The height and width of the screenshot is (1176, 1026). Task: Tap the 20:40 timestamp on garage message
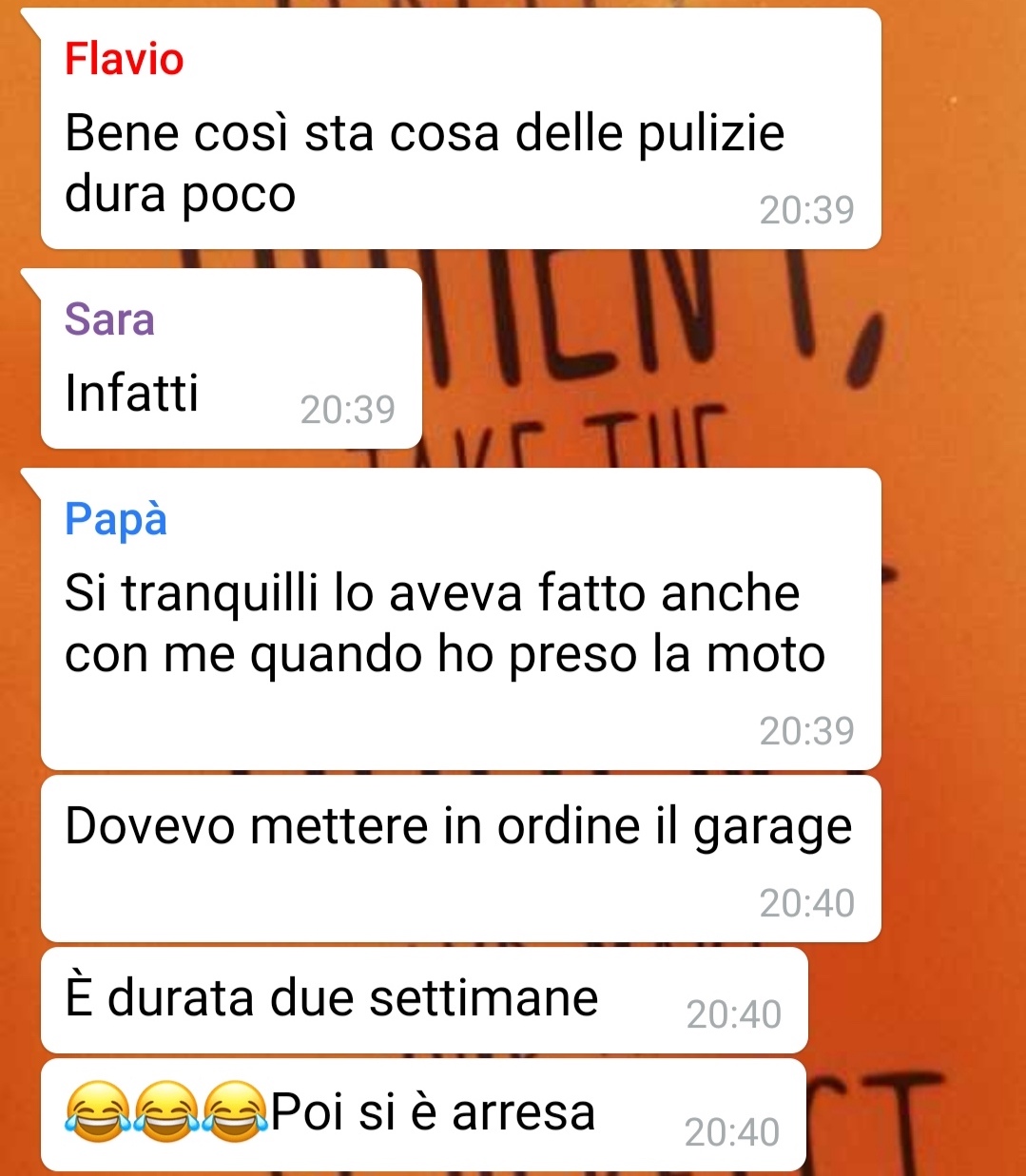click(x=806, y=903)
